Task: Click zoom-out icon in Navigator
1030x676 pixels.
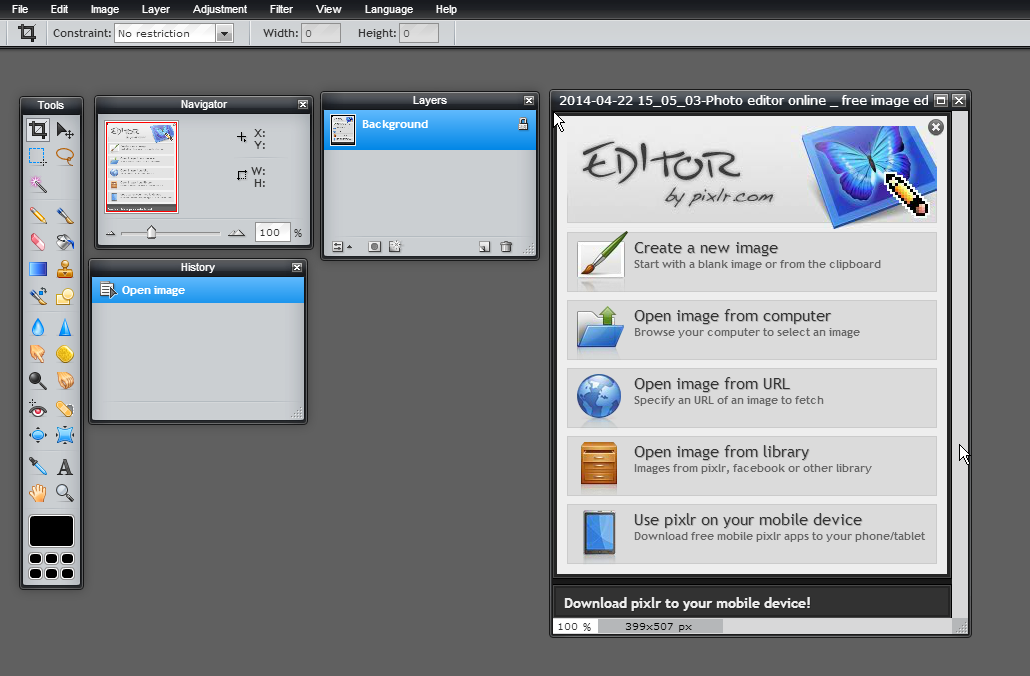Action: pos(110,233)
